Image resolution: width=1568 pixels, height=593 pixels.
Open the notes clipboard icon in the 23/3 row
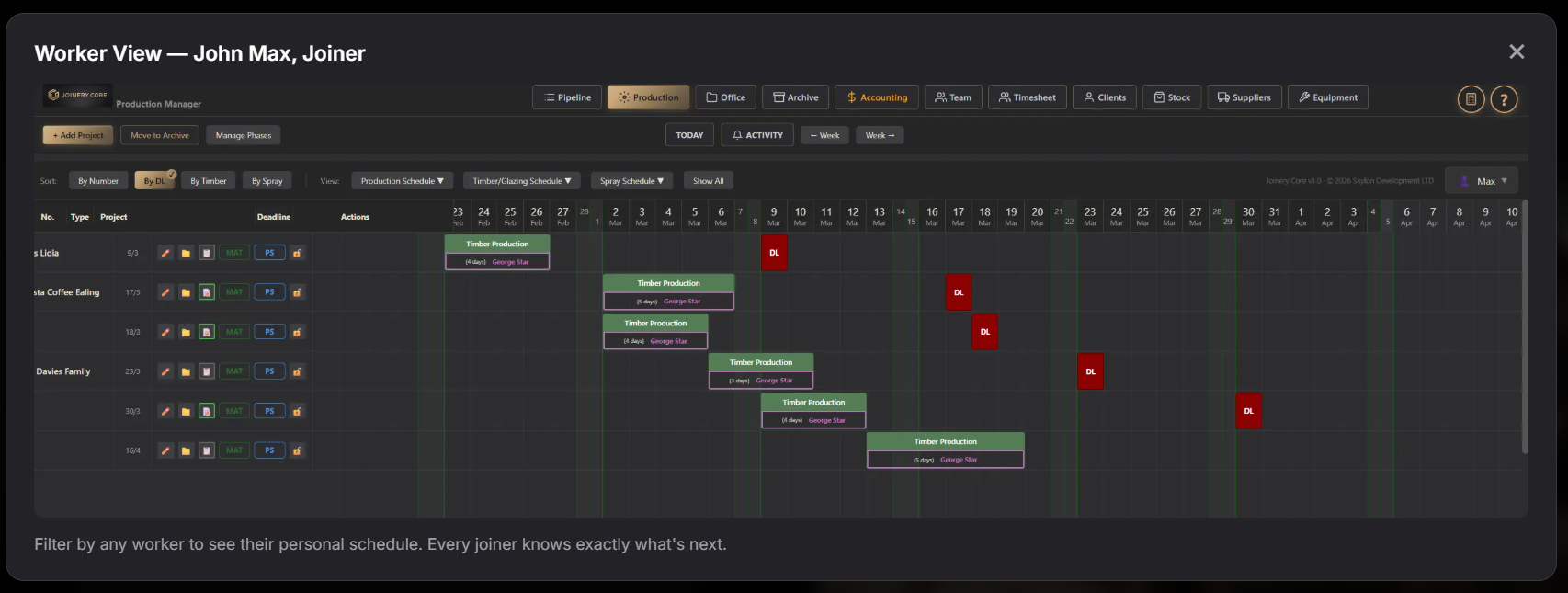click(x=207, y=371)
